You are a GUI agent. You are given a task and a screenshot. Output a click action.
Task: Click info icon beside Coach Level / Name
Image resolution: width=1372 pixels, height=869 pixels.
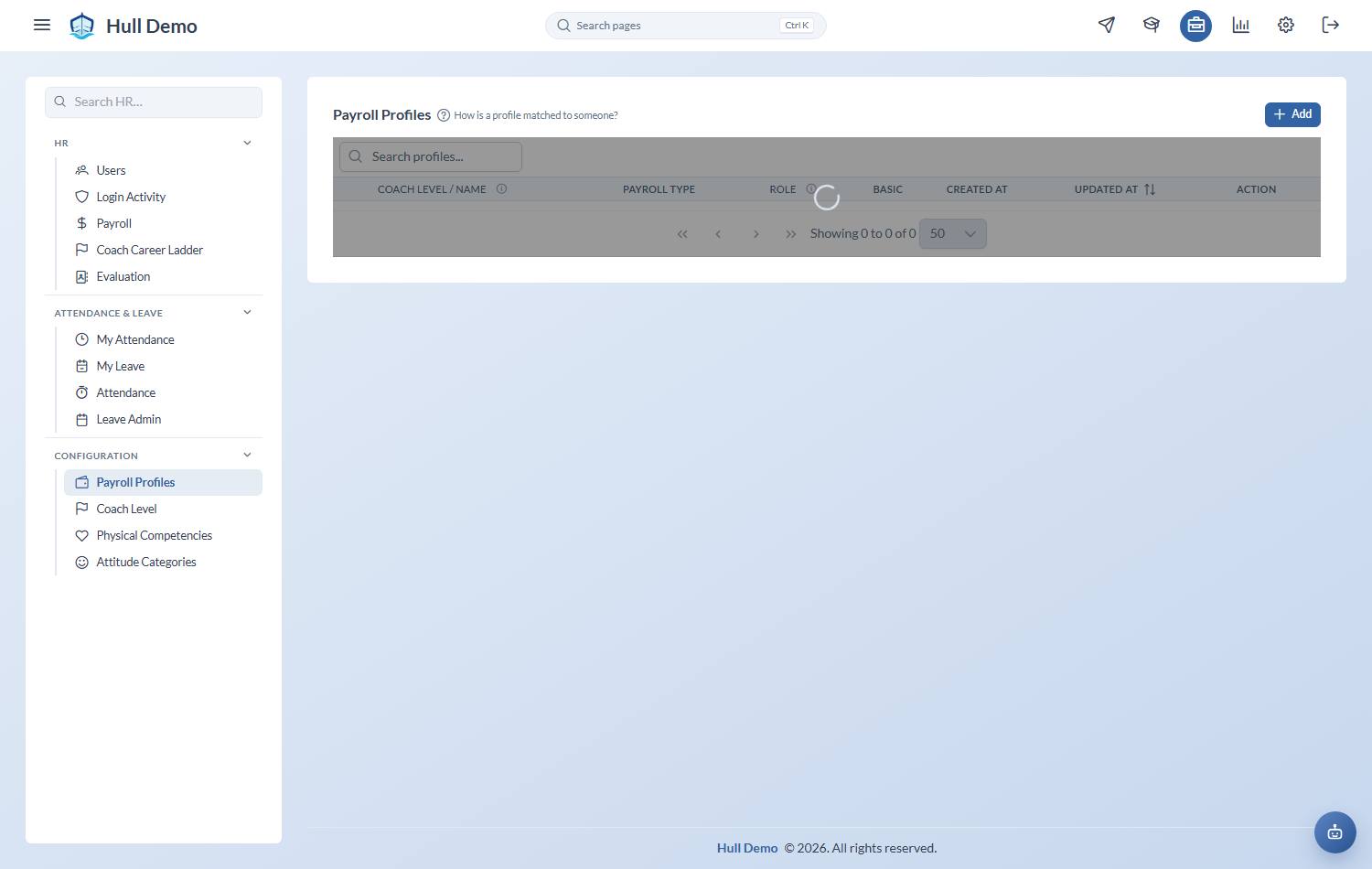[x=501, y=189]
